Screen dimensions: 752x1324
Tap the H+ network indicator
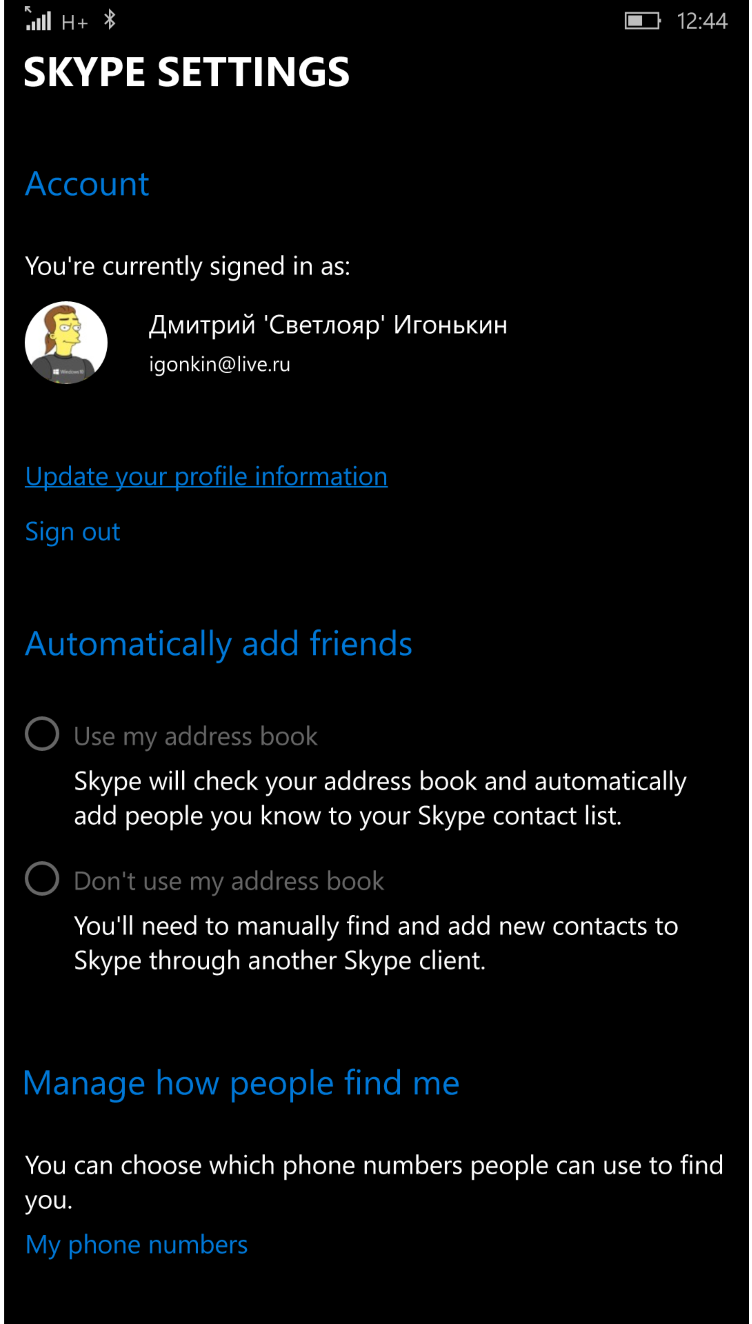pyautogui.click(x=75, y=21)
